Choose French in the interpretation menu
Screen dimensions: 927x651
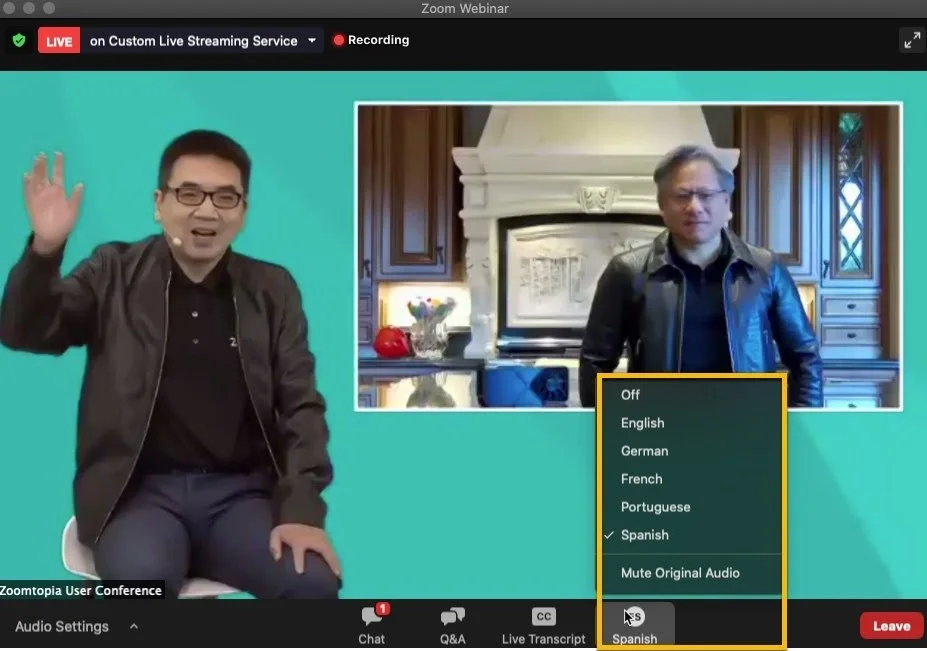(x=641, y=479)
